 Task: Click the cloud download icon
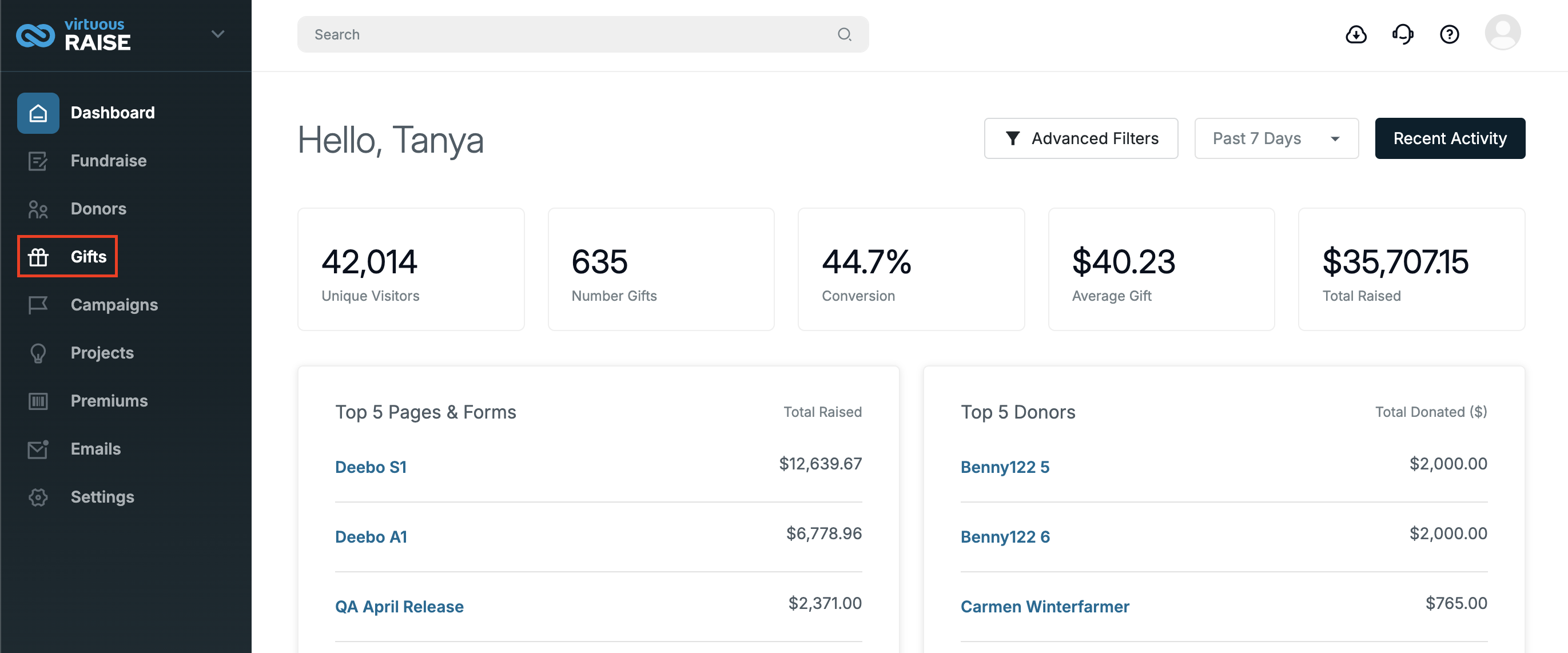pyautogui.click(x=1356, y=34)
